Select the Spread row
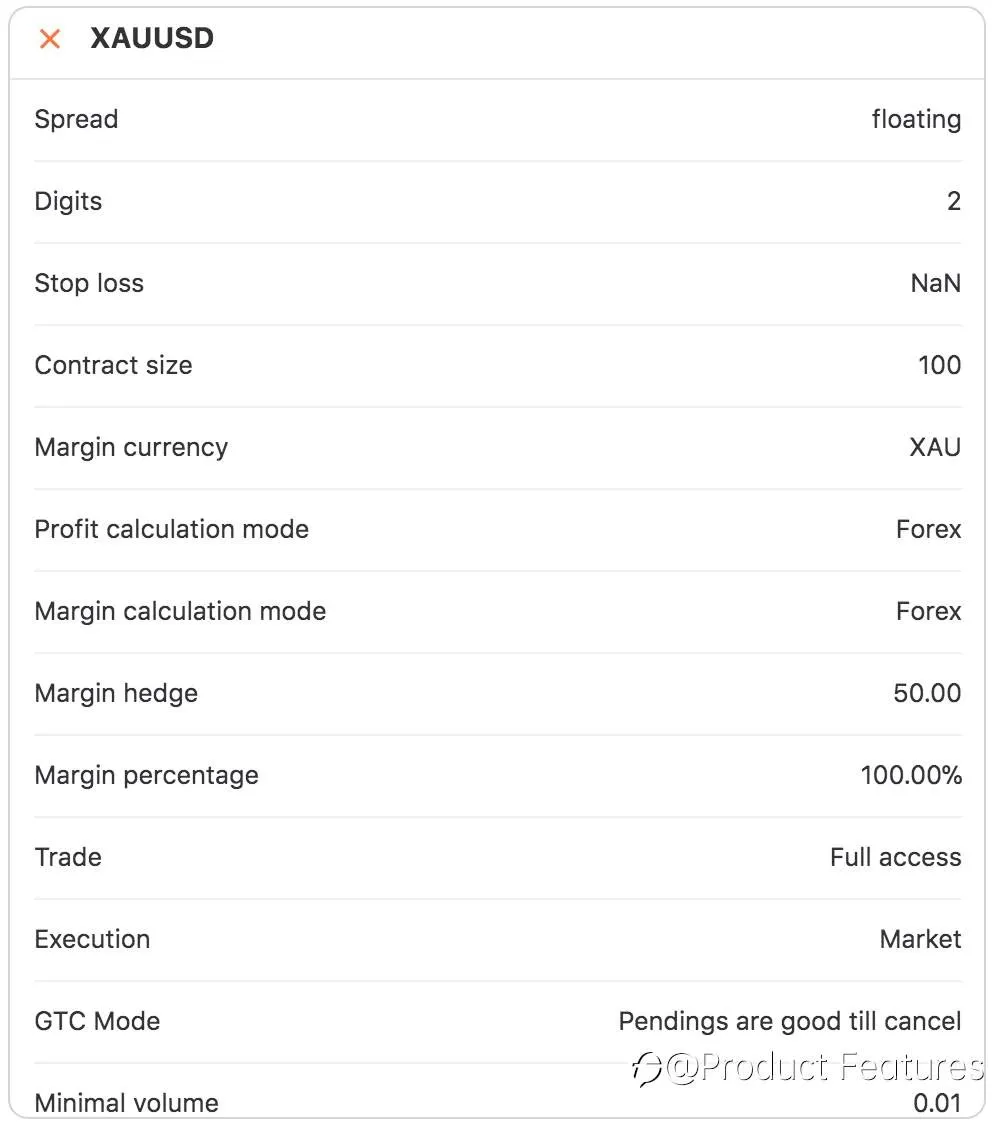Image resolution: width=994 pixels, height=1122 pixels. 497,119
